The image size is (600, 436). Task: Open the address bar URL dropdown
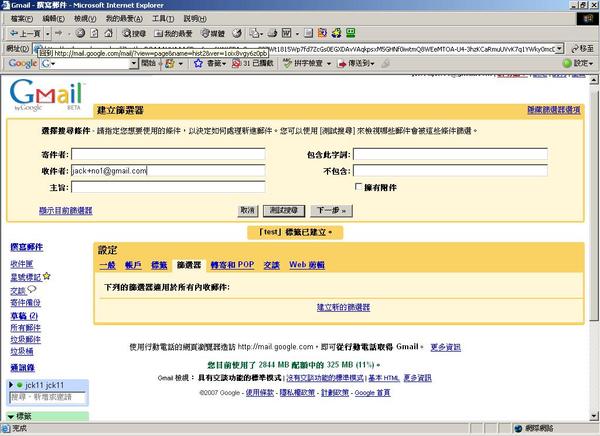pos(560,49)
